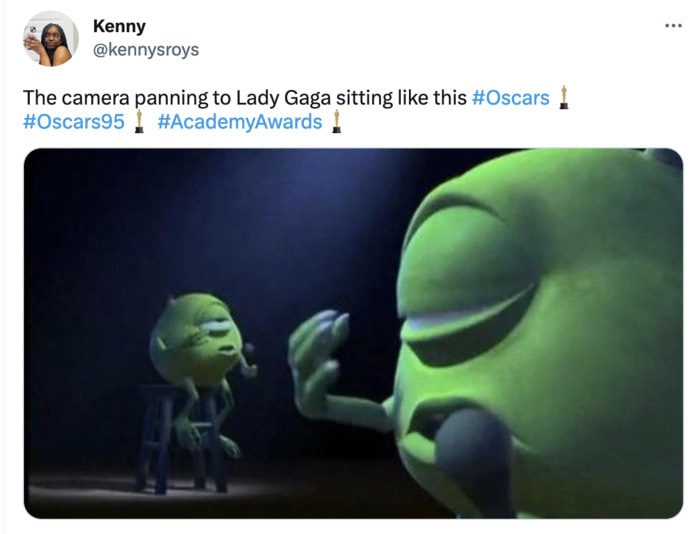Click the statuette emoji after #Oscars95
Screen dimensions: 700x534
(x=139, y=121)
